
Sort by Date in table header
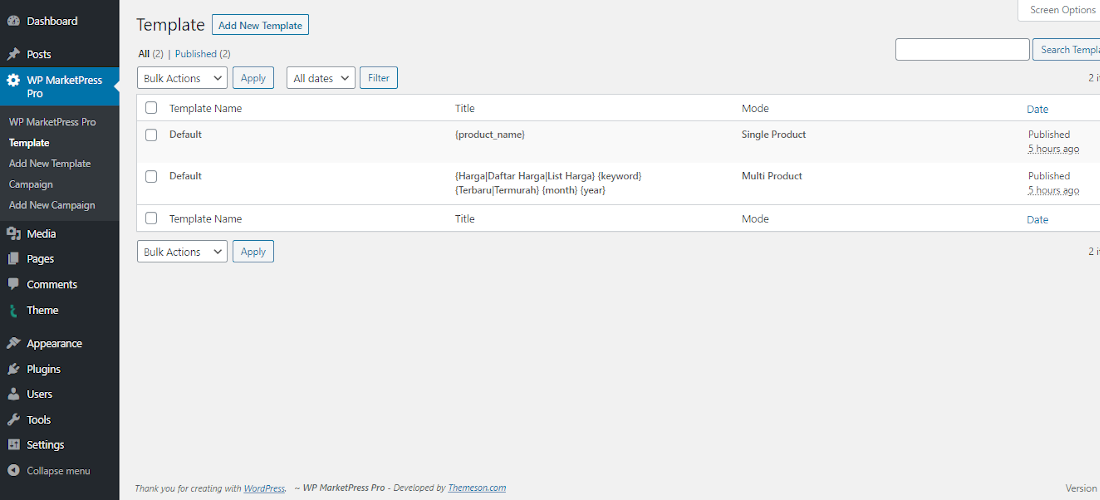click(1038, 109)
